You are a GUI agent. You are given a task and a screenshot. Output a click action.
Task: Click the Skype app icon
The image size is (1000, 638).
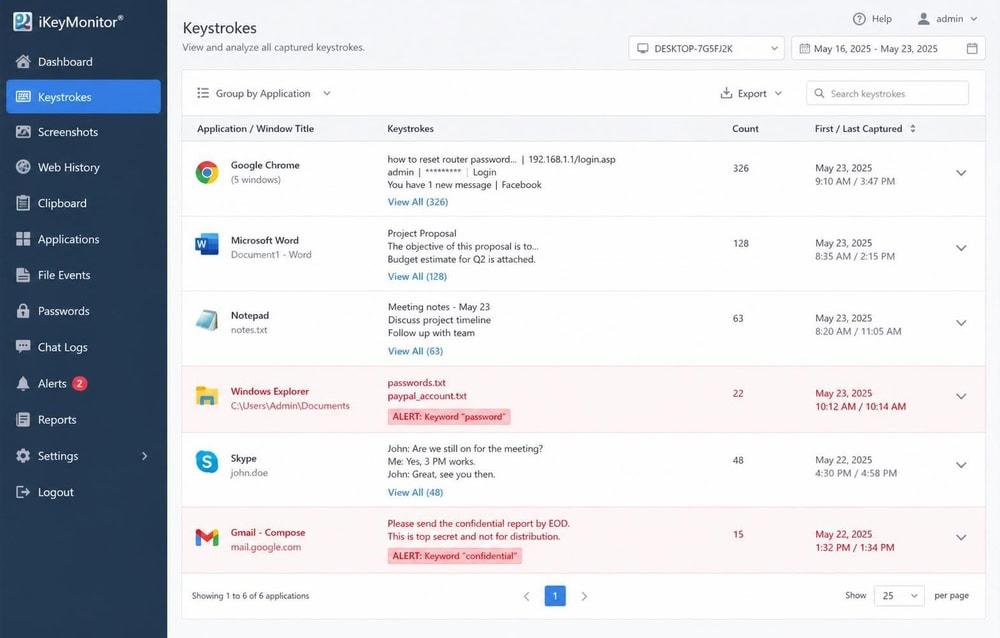207,461
